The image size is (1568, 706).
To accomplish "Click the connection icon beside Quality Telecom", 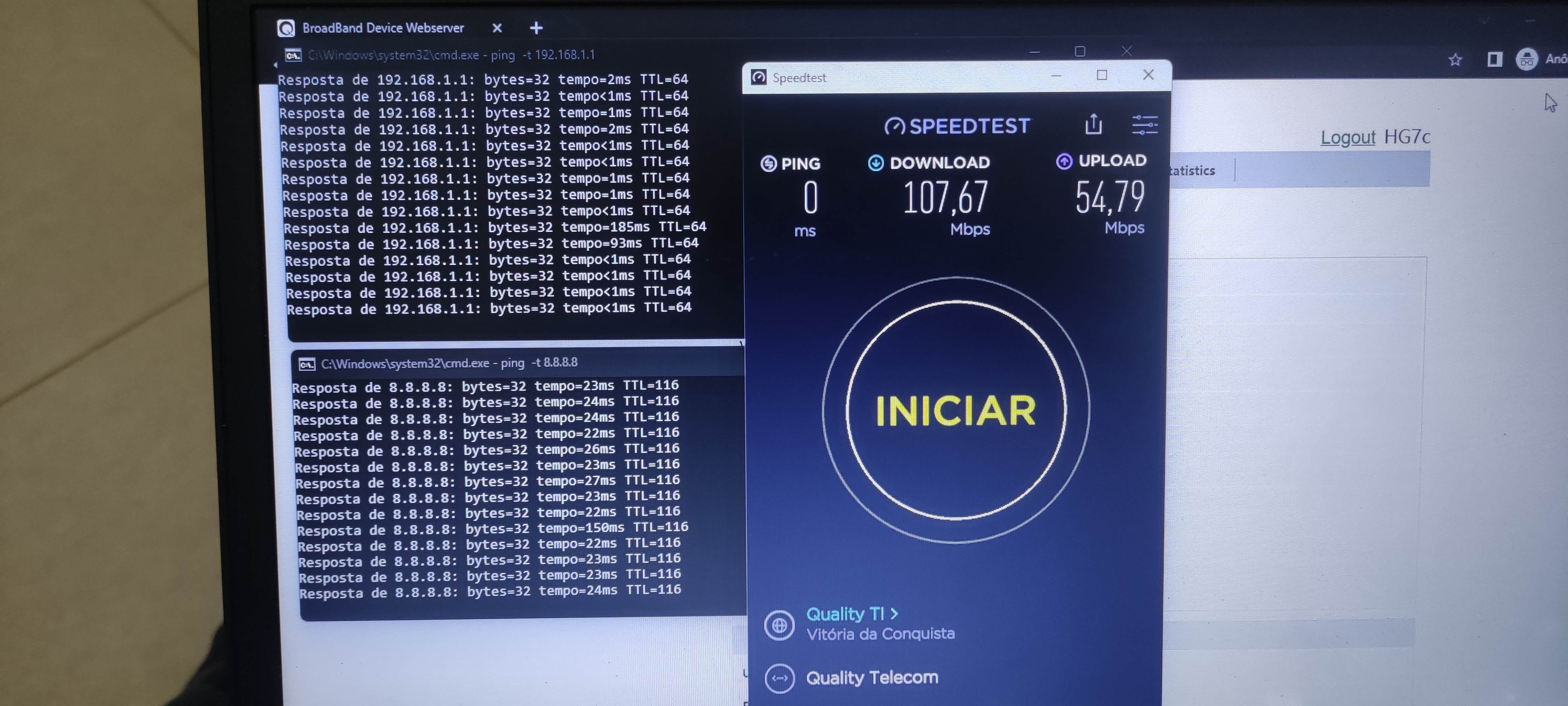I will tap(779, 678).
